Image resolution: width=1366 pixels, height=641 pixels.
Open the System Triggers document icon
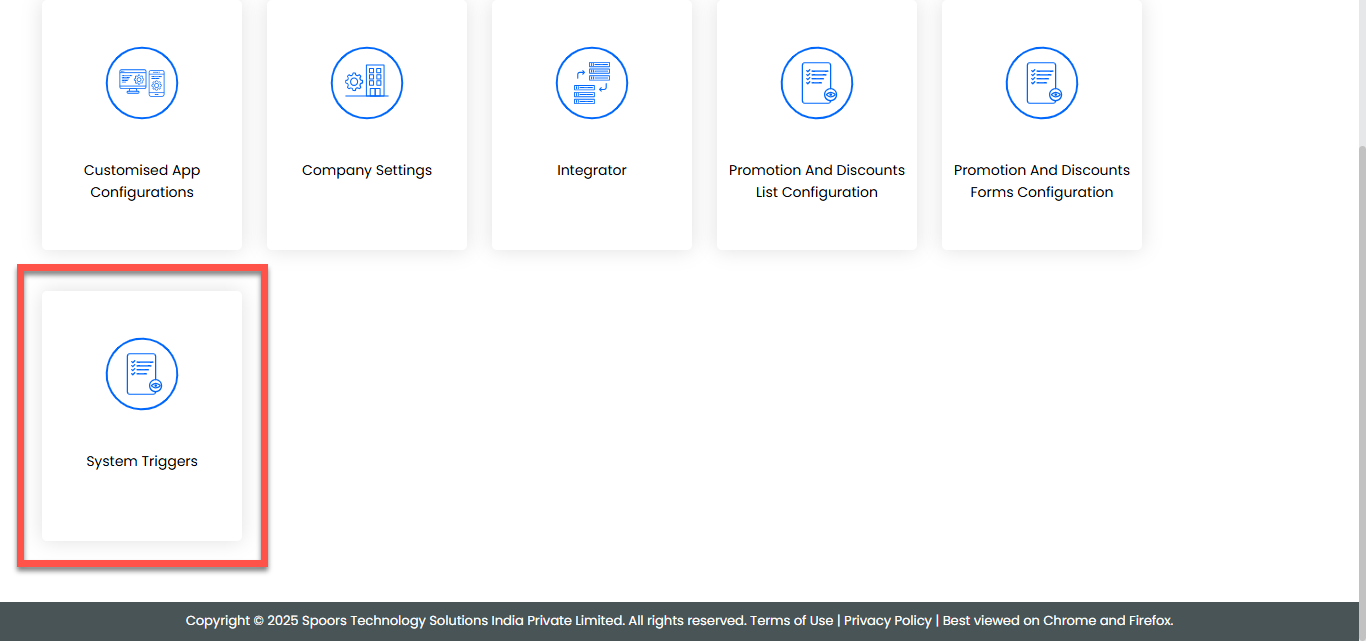[x=142, y=374]
